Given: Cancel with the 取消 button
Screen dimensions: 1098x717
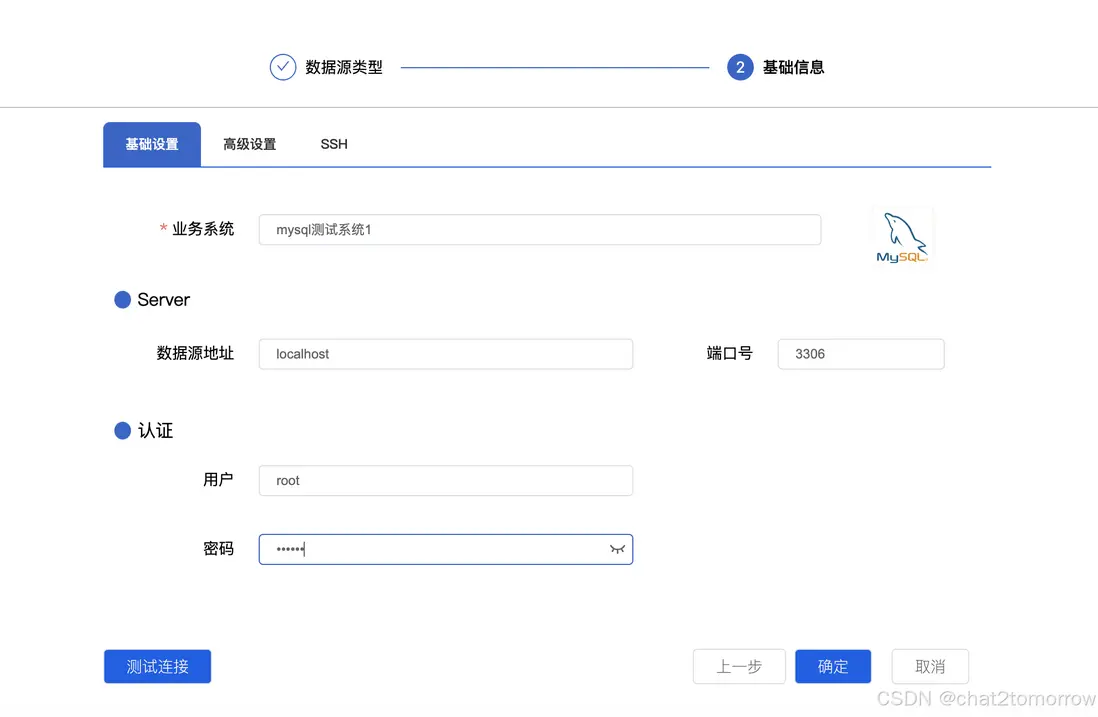Looking at the screenshot, I should [930, 667].
